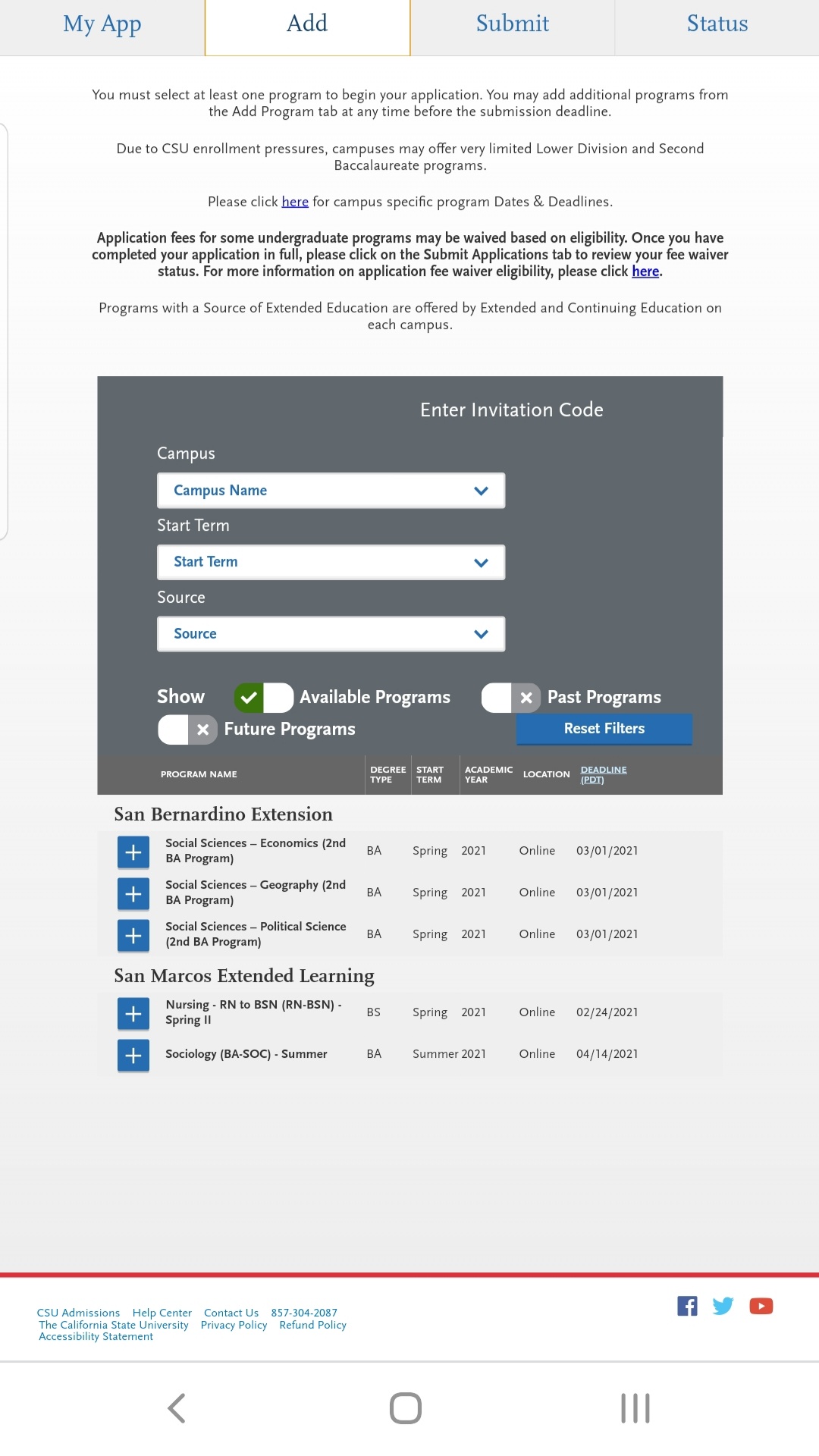Toggle Available Programs switch off

pyautogui.click(x=263, y=698)
